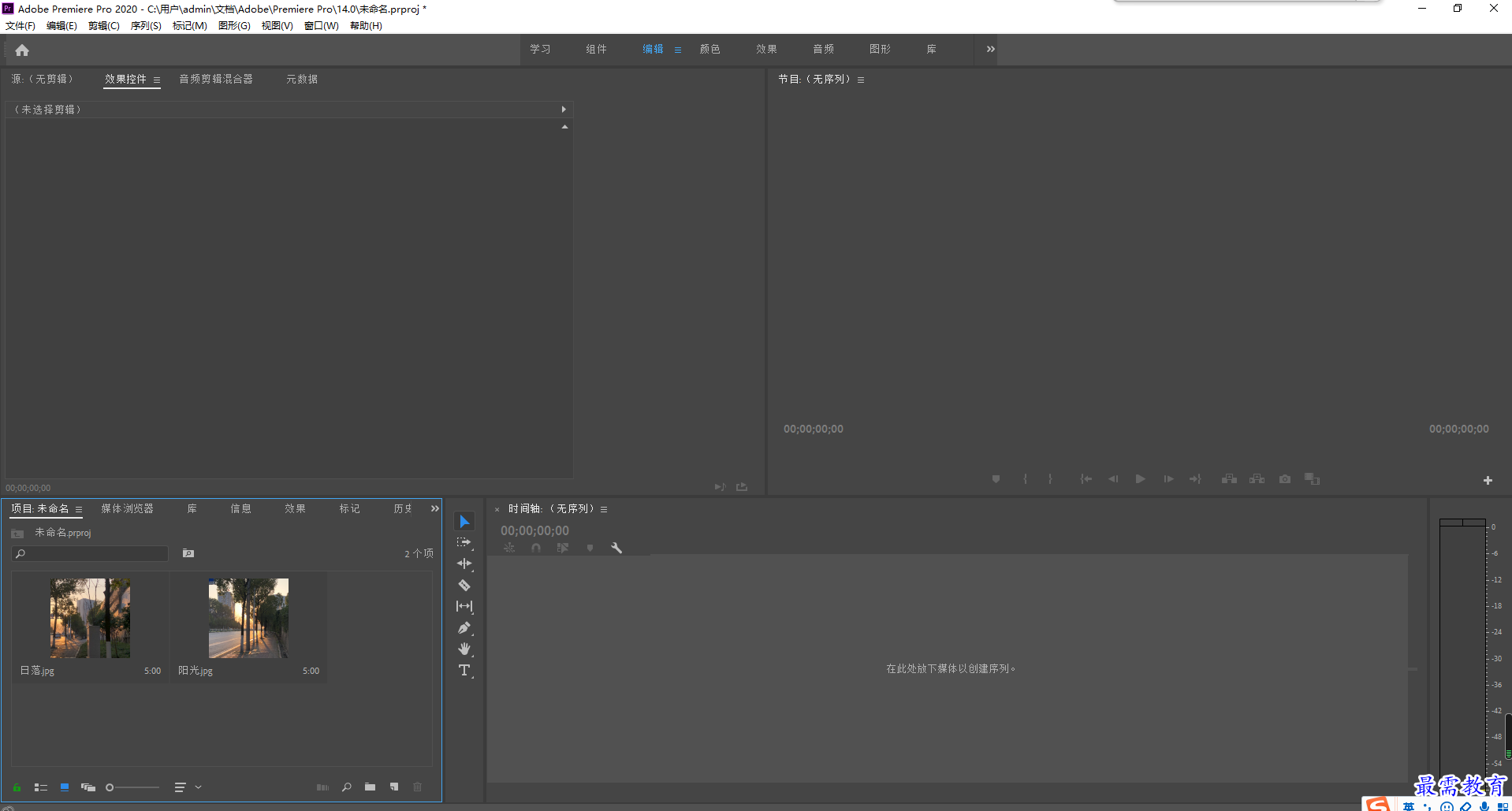Toggle insert sequences as nests option
The image size is (1512, 811).
coord(509,548)
